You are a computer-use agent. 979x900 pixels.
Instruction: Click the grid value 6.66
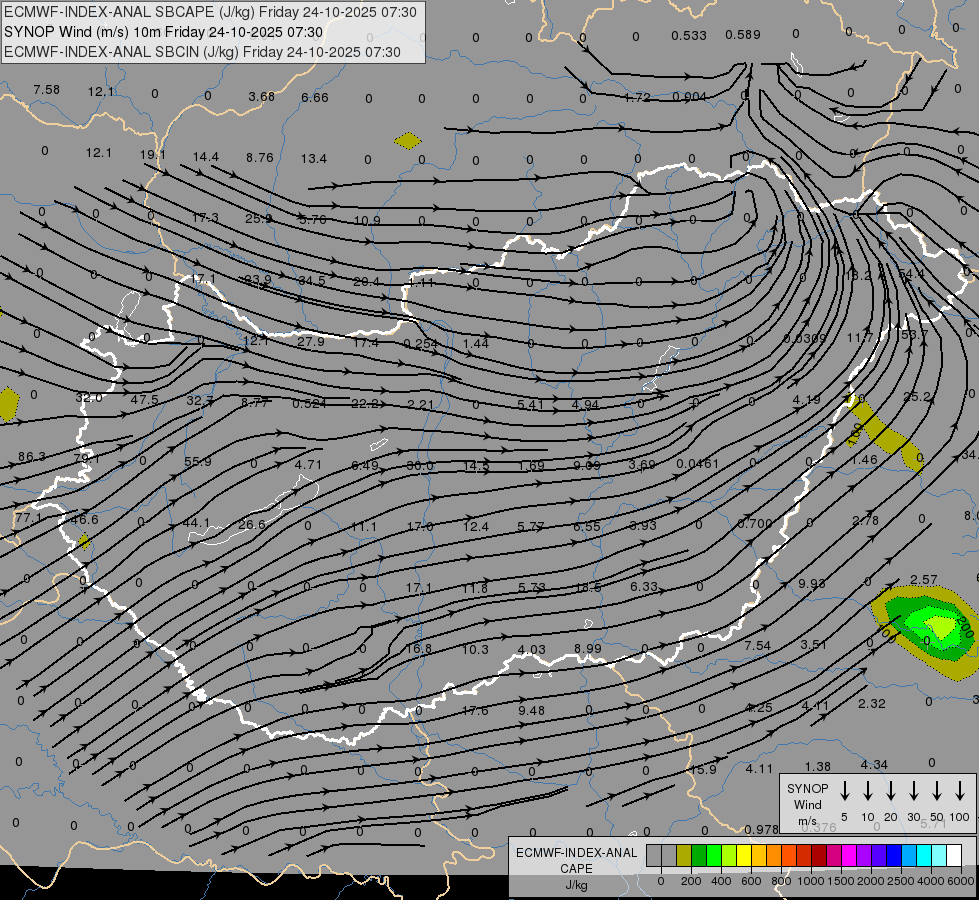tap(315, 97)
